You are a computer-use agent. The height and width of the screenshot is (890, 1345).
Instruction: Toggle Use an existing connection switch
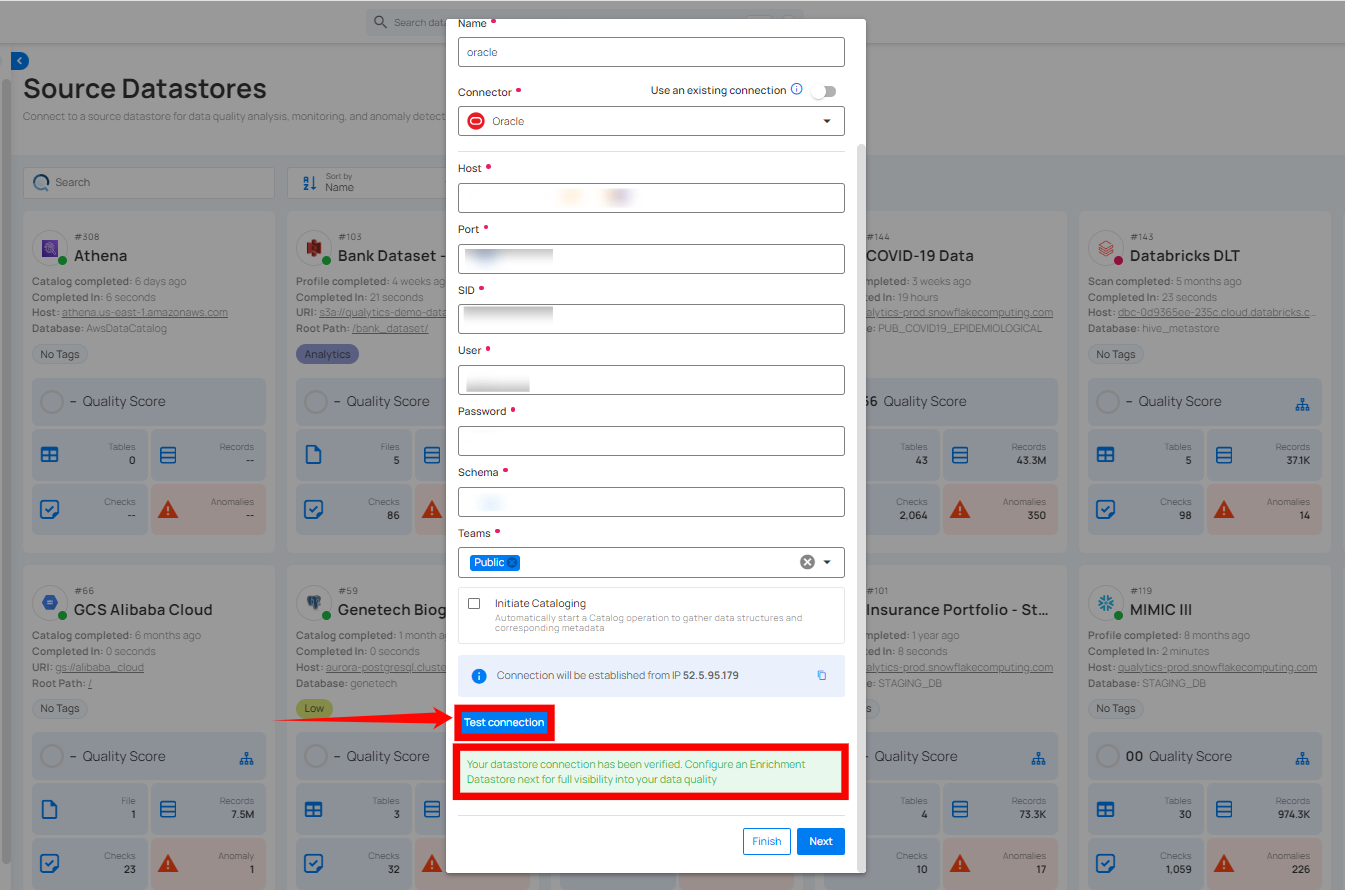(824, 91)
